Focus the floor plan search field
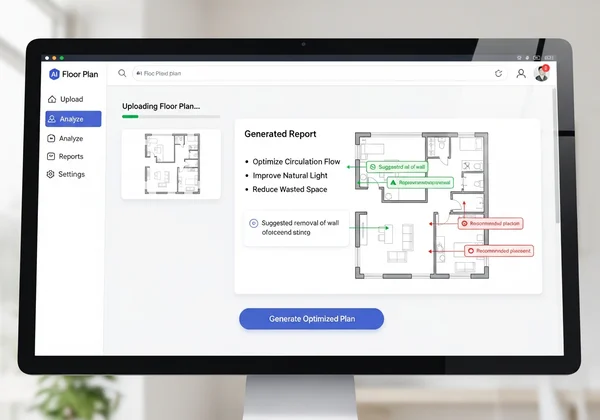600x420 pixels. pos(320,73)
